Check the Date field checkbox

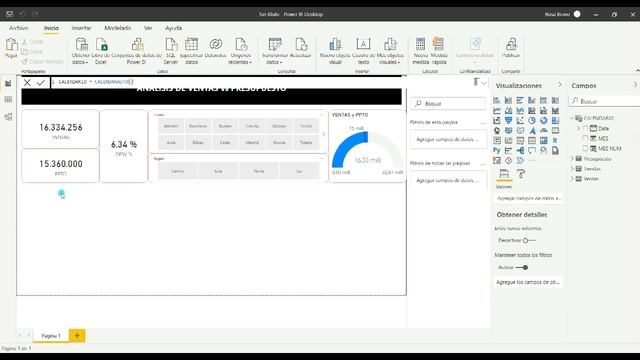click(x=585, y=129)
